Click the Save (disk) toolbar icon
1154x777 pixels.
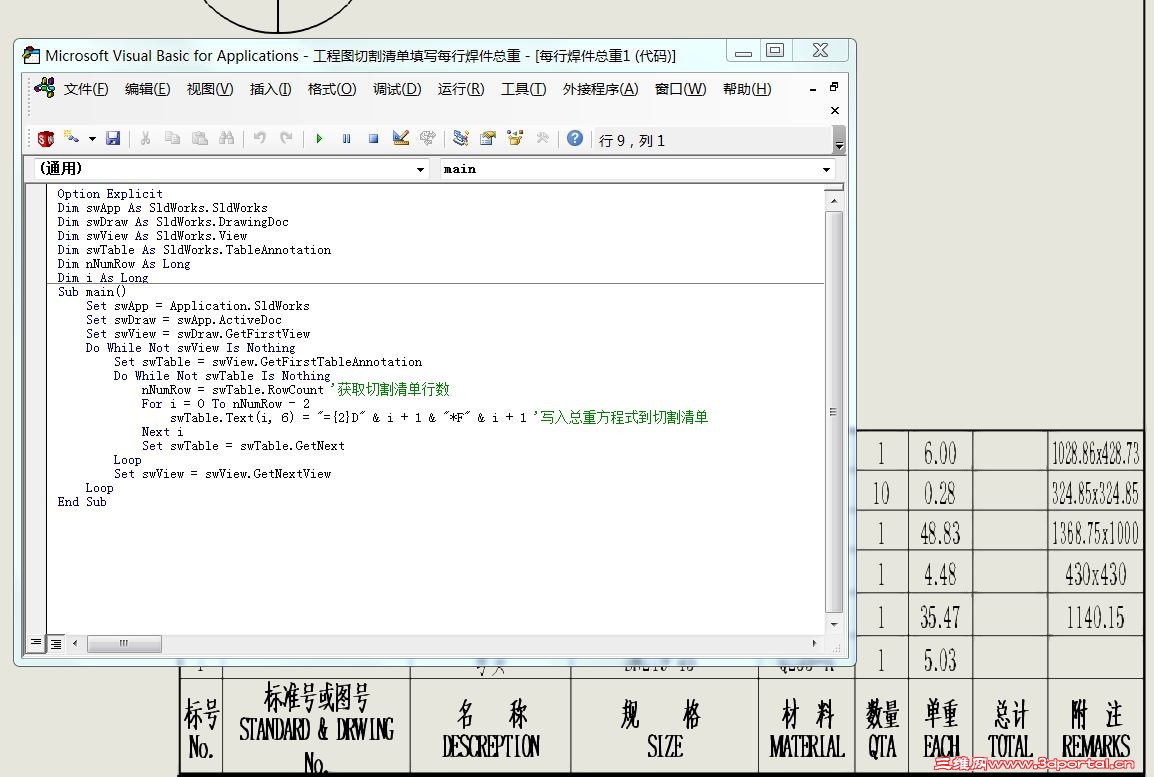click(x=113, y=139)
